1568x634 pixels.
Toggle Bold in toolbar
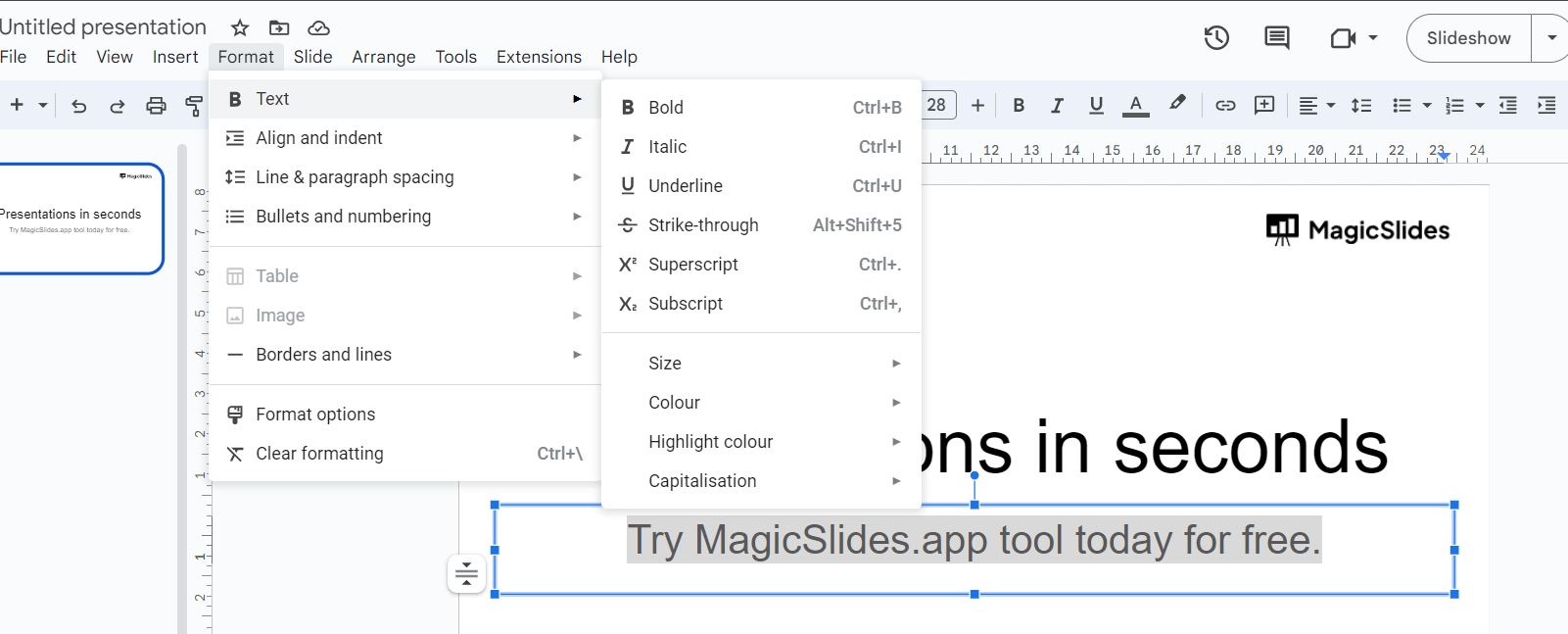tap(1019, 105)
